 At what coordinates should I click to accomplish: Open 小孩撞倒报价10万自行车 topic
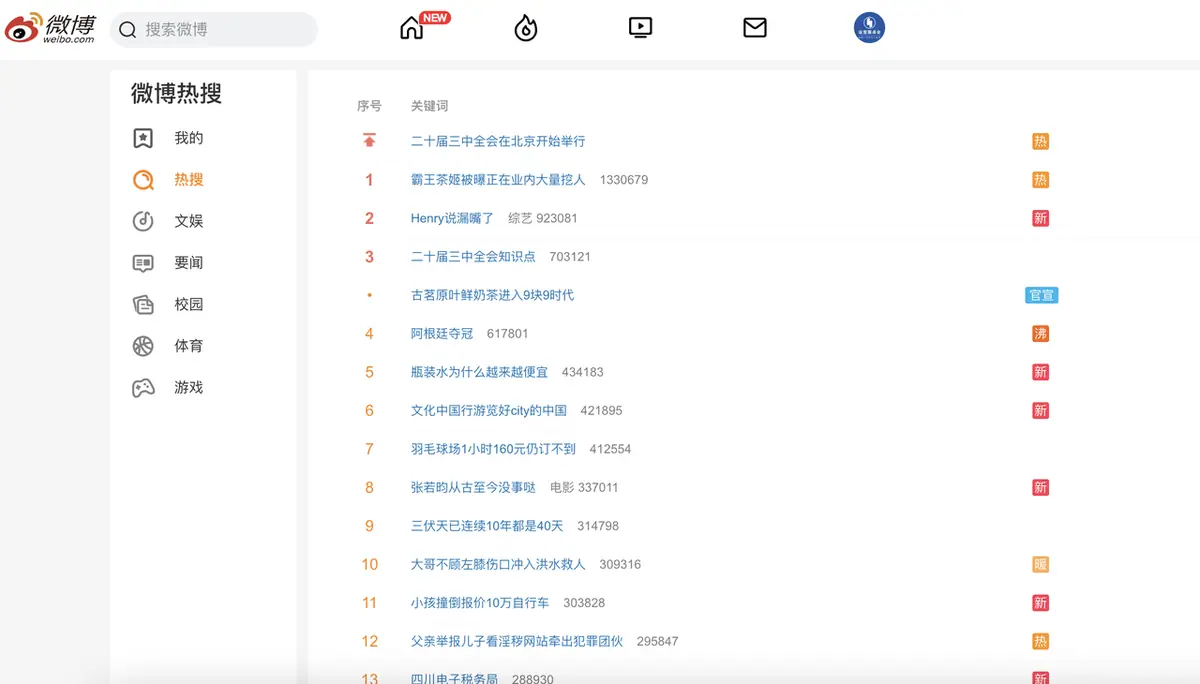pos(480,603)
